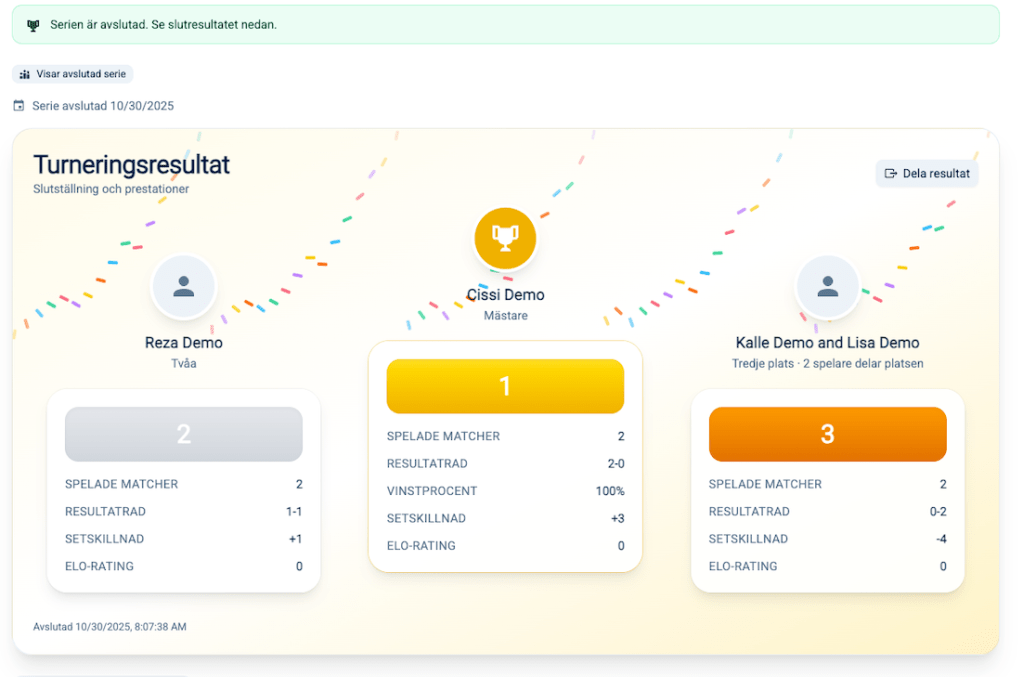This screenshot has width=1023, height=677.
Task: Select the silver second place badge
Action: 183,434
